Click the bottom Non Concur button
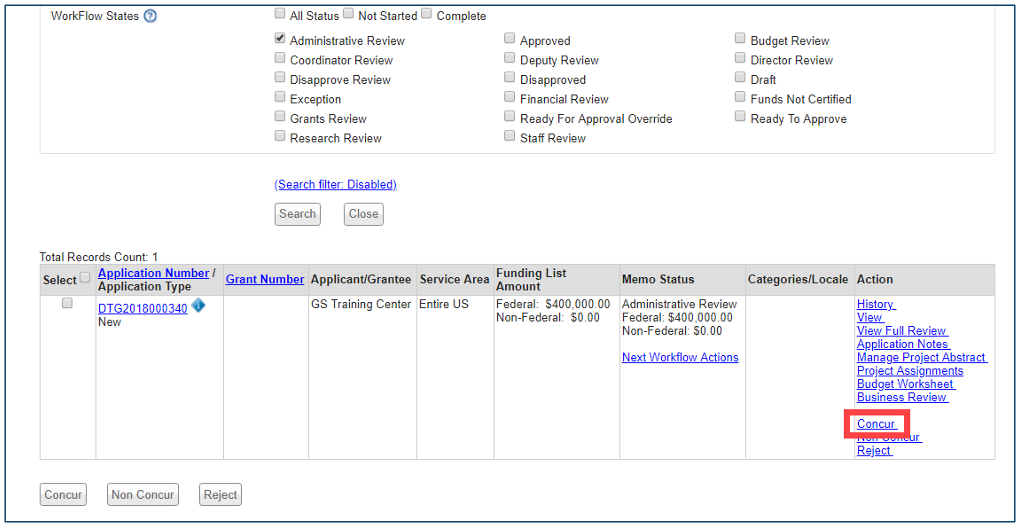The height and width of the screenshot is (526, 1019). coord(143,494)
